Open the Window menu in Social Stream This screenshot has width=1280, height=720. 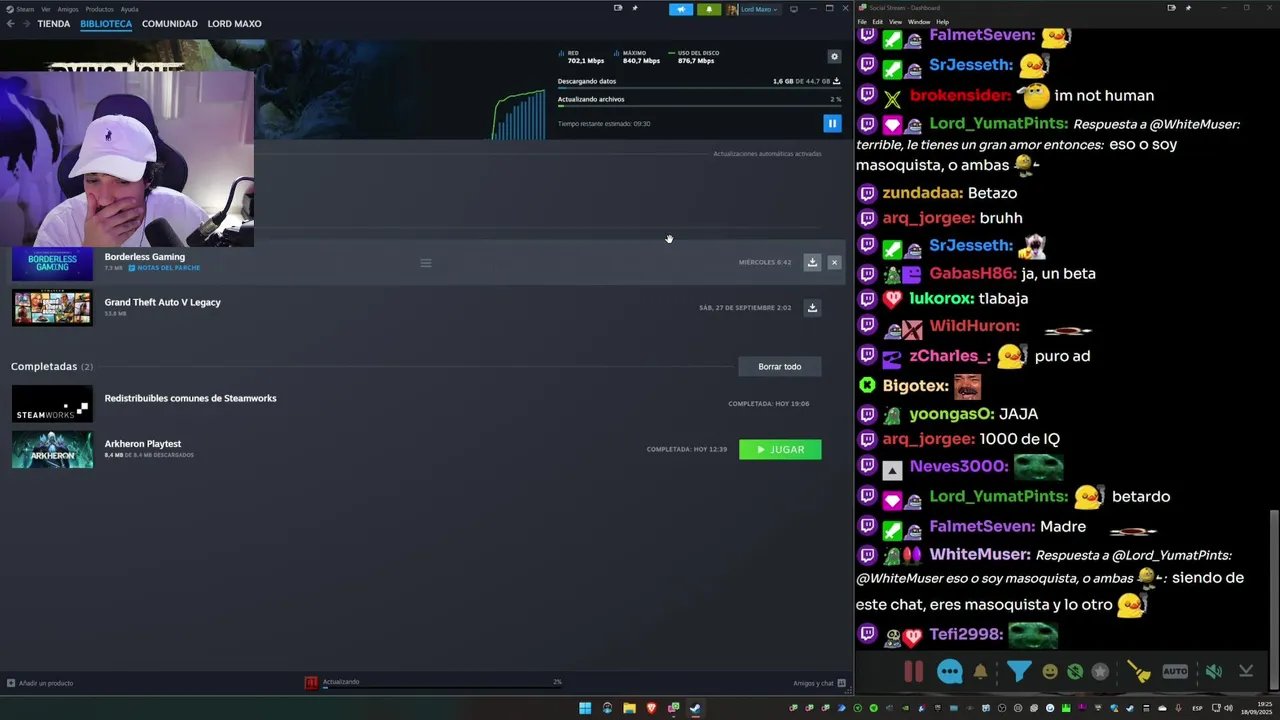919,21
